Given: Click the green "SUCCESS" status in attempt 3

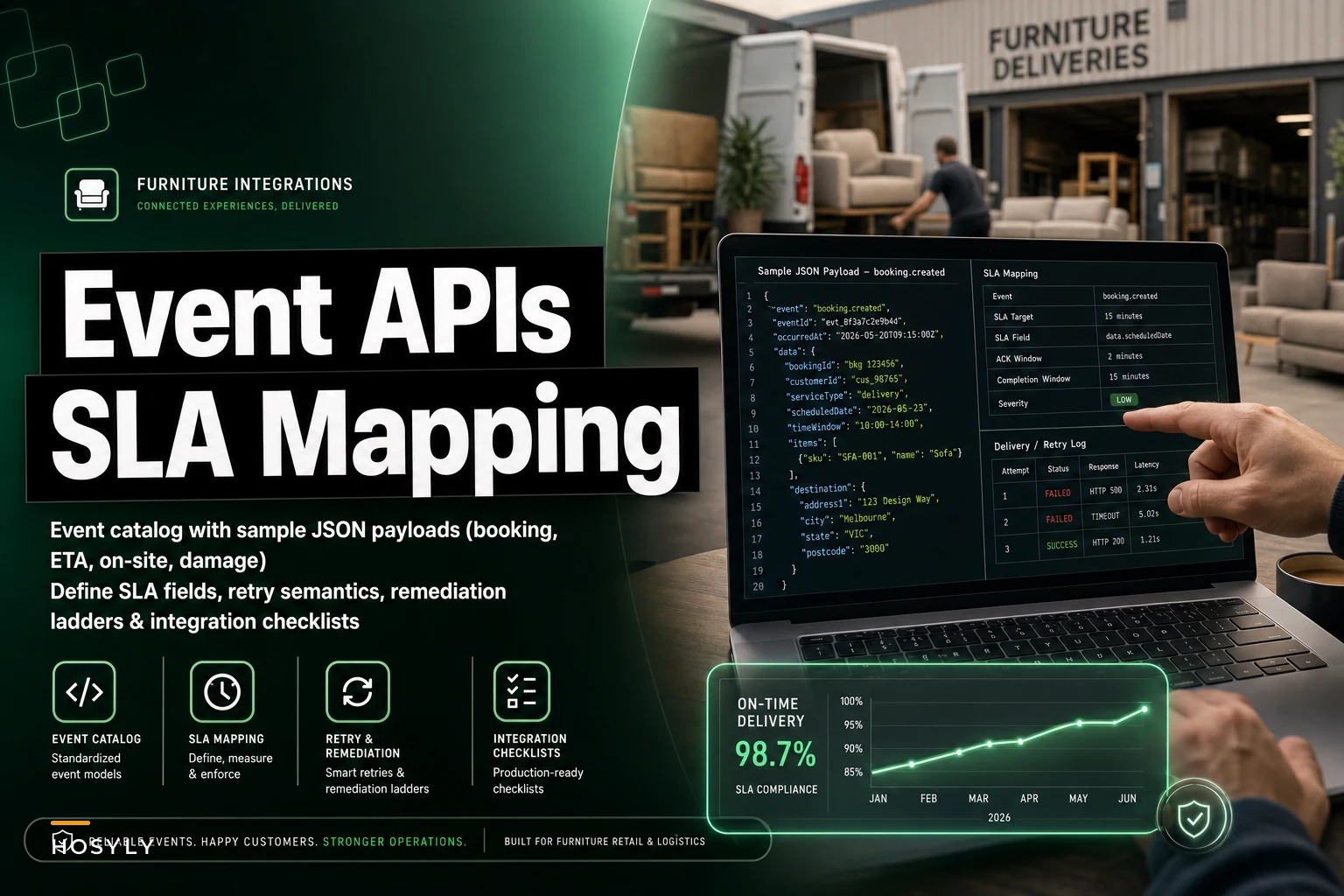Looking at the screenshot, I should tap(1062, 545).
